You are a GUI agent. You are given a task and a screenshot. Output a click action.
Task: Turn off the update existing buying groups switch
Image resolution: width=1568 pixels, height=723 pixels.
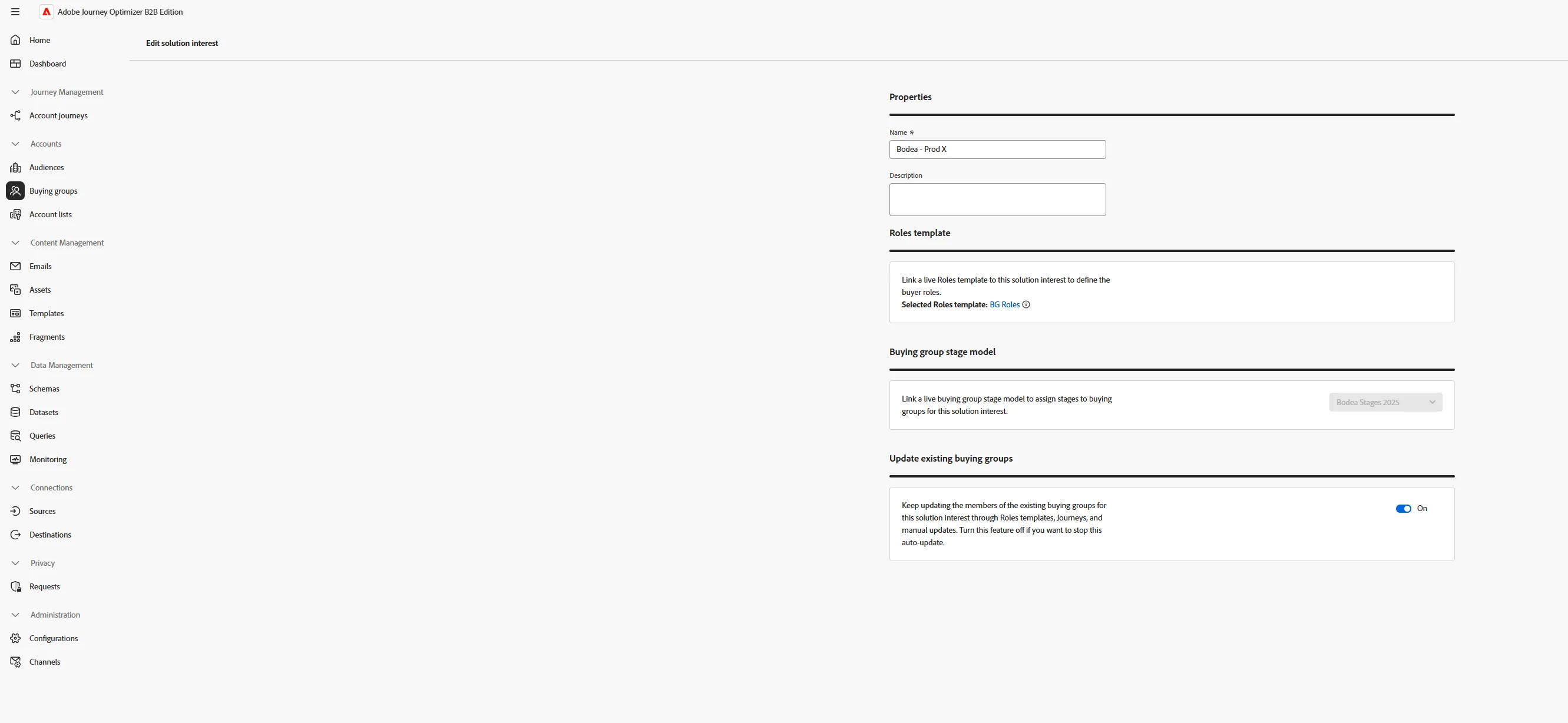1403,509
